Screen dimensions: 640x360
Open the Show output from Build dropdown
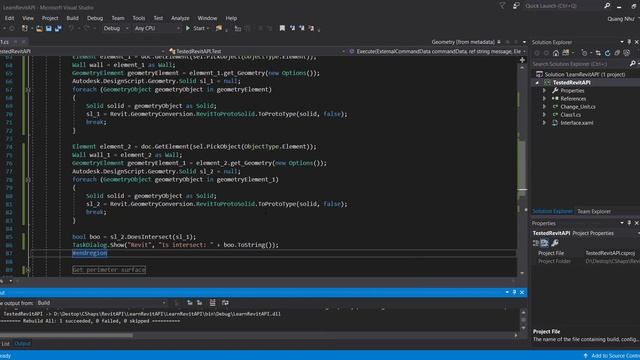101,303
